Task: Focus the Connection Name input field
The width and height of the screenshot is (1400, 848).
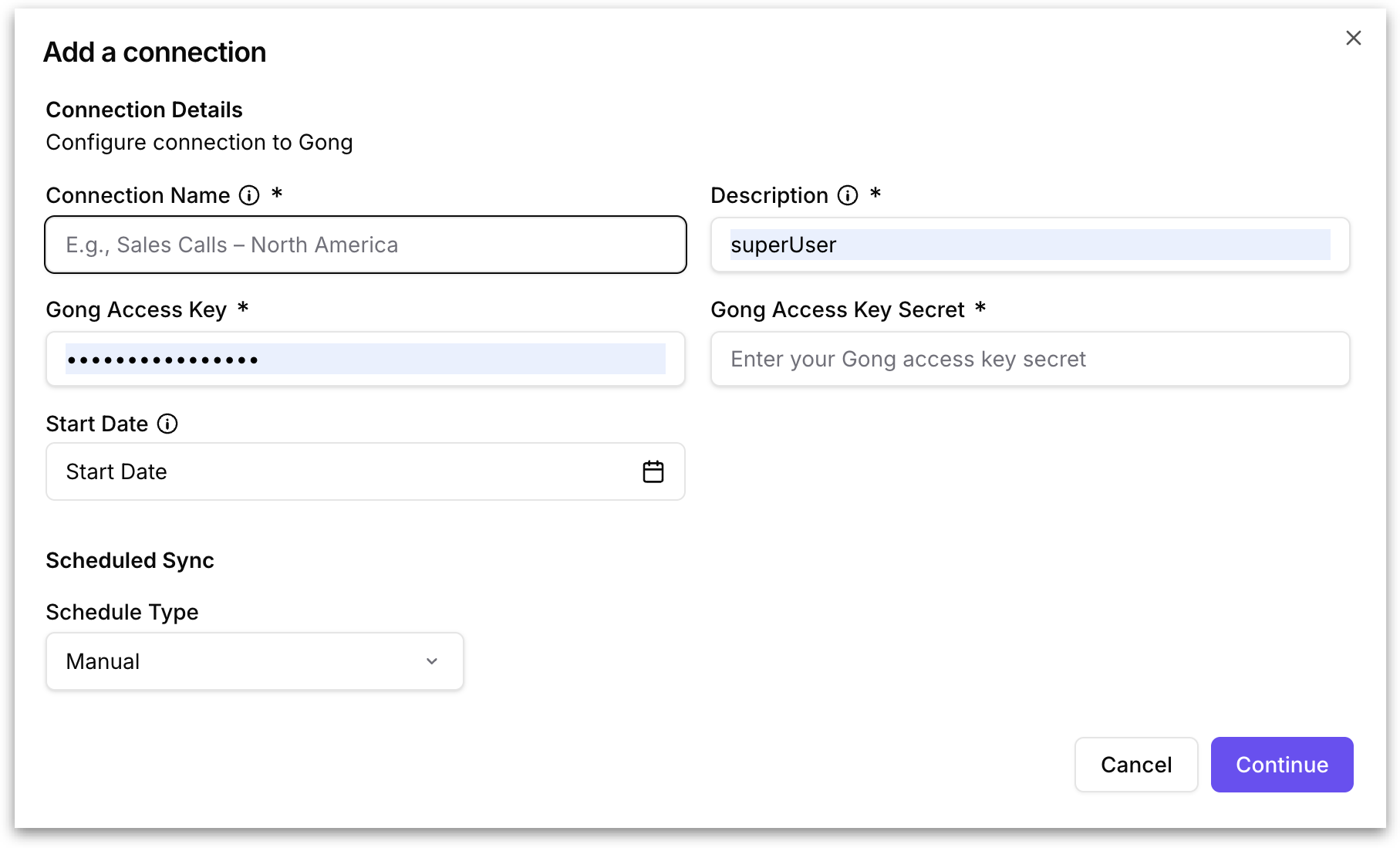Action: point(365,245)
